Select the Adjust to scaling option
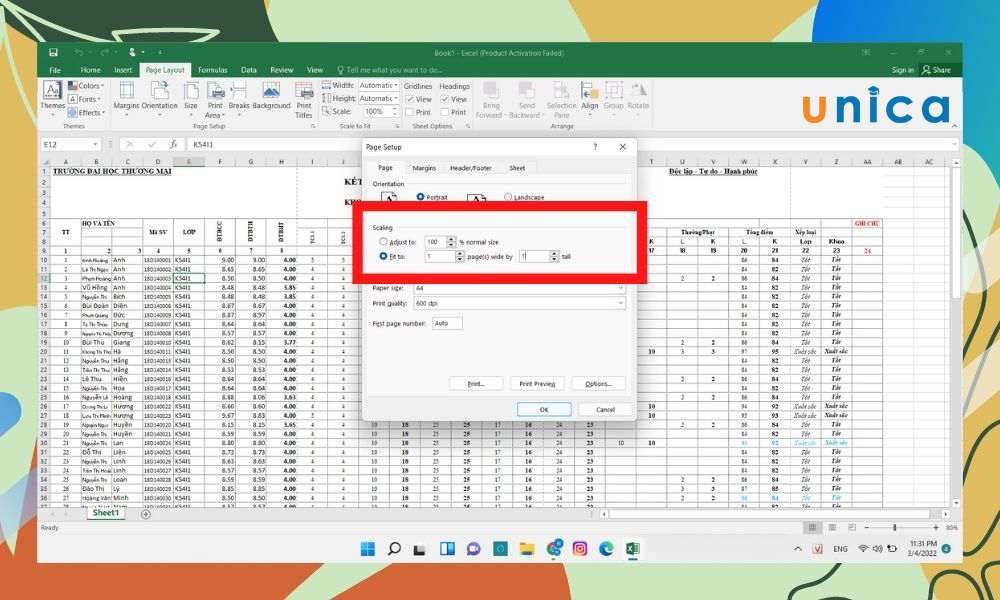Screen dimensions: 1000x600 383,242
